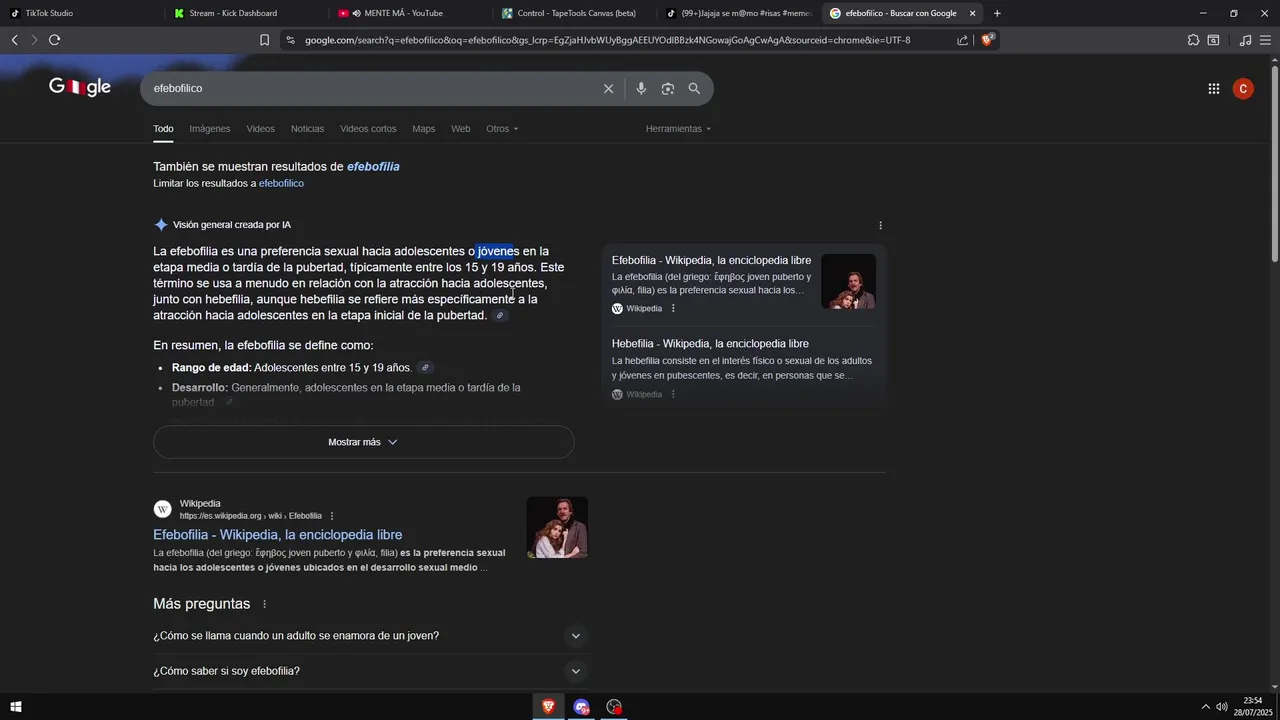
Task: Open Efebofilia - Wikipedia main result link
Action: (277, 535)
